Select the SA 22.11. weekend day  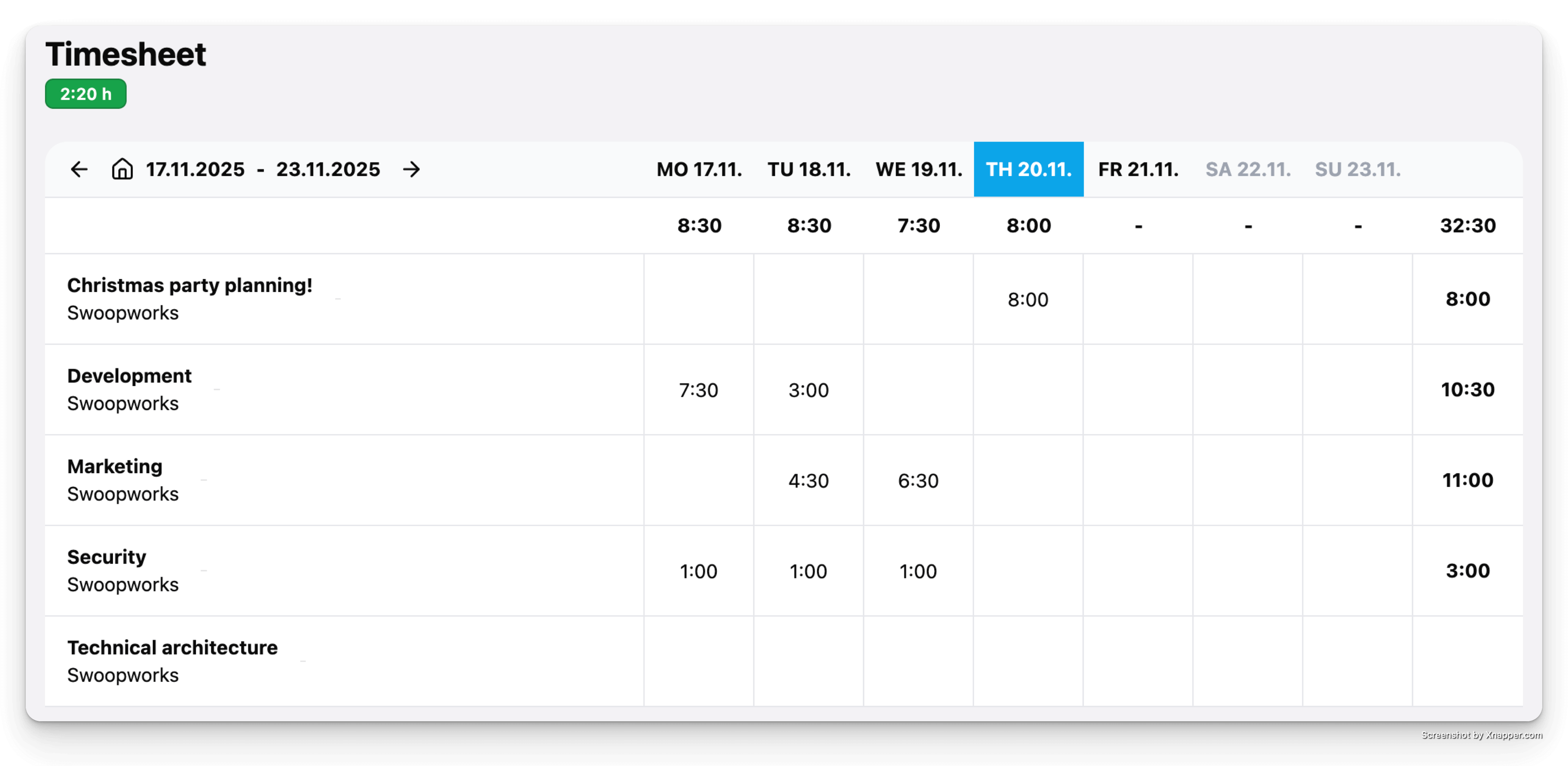[x=1247, y=169]
